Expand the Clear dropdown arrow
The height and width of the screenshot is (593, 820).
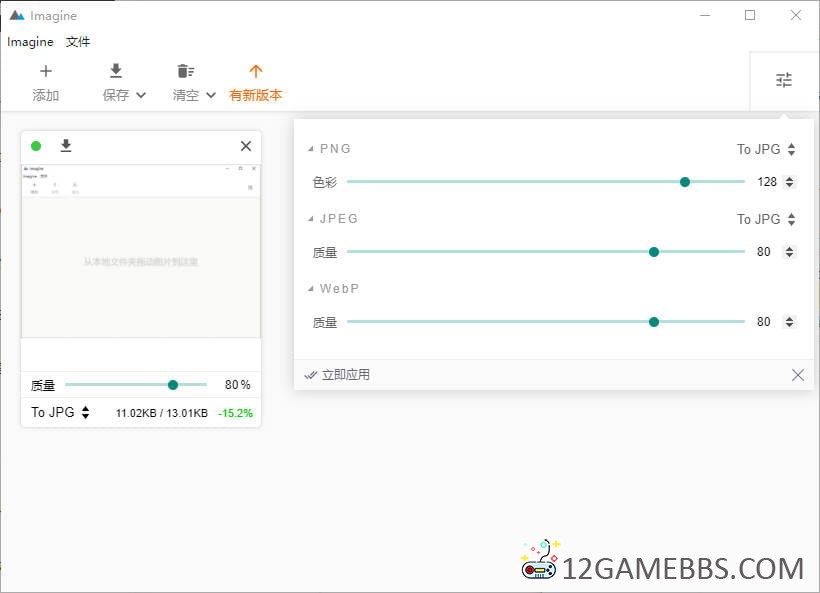pyautogui.click(x=211, y=96)
